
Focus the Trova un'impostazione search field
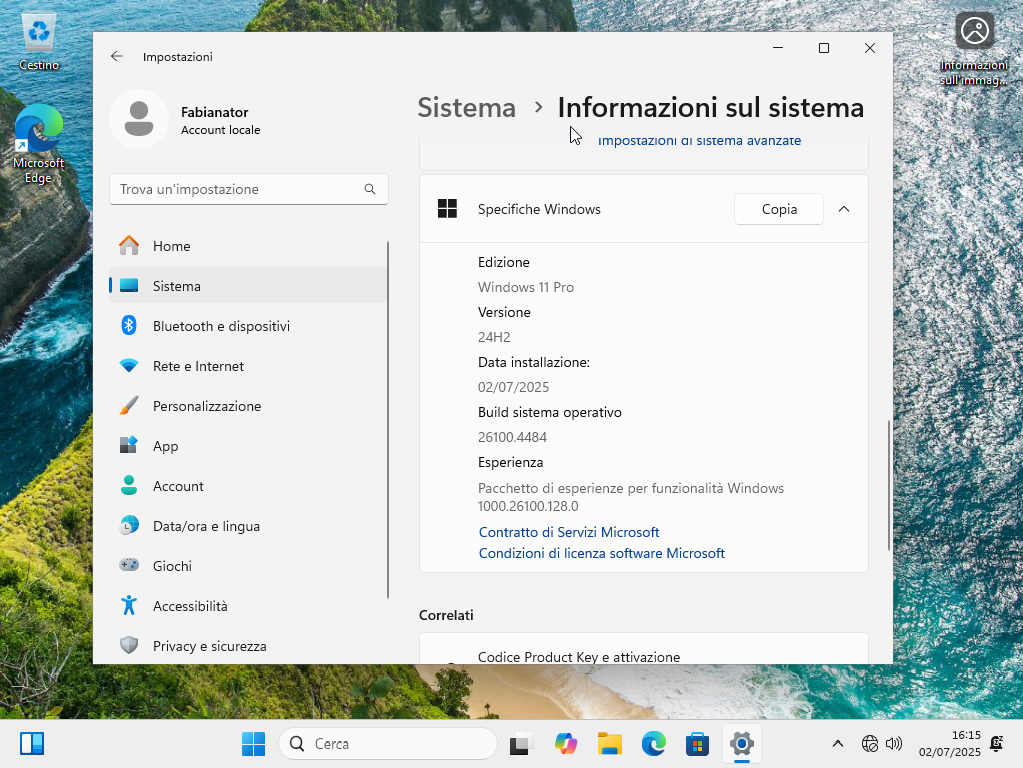coord(249,189)
